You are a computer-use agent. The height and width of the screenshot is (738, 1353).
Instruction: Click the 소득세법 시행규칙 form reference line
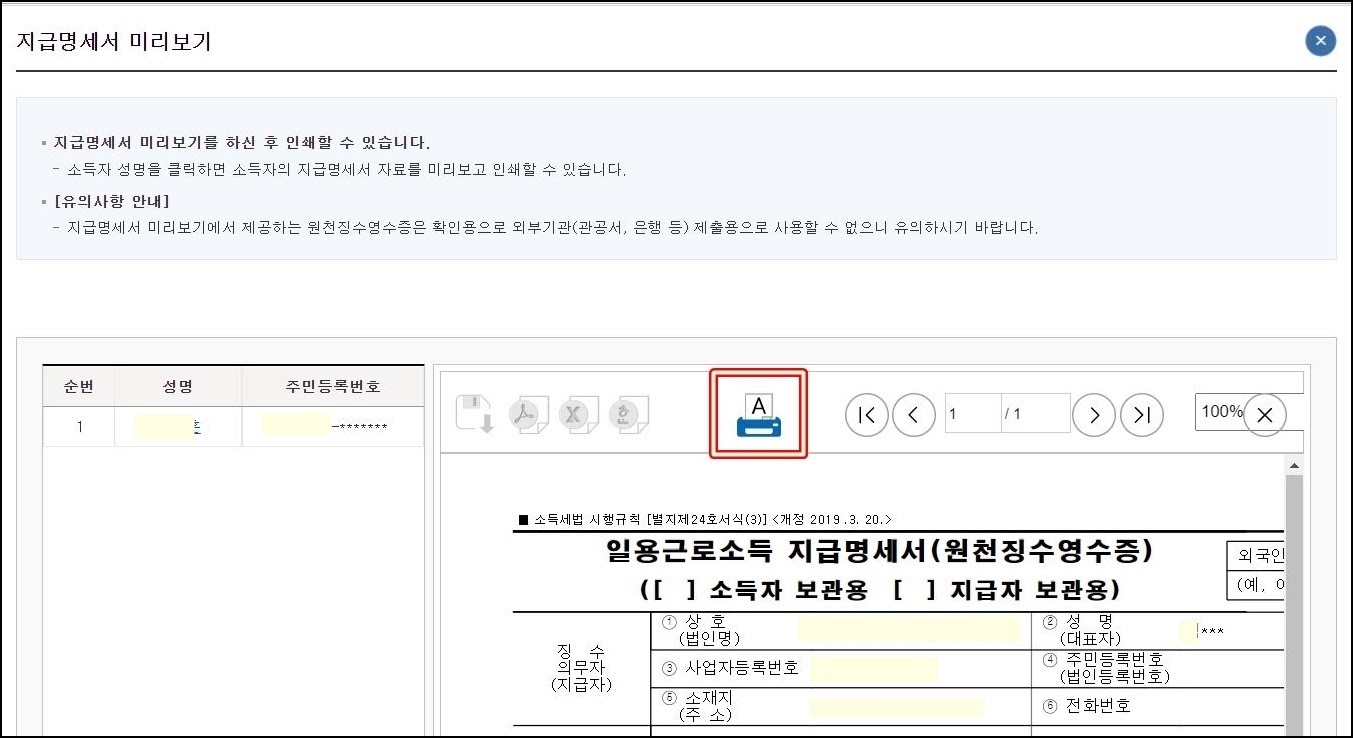[705, 520]
